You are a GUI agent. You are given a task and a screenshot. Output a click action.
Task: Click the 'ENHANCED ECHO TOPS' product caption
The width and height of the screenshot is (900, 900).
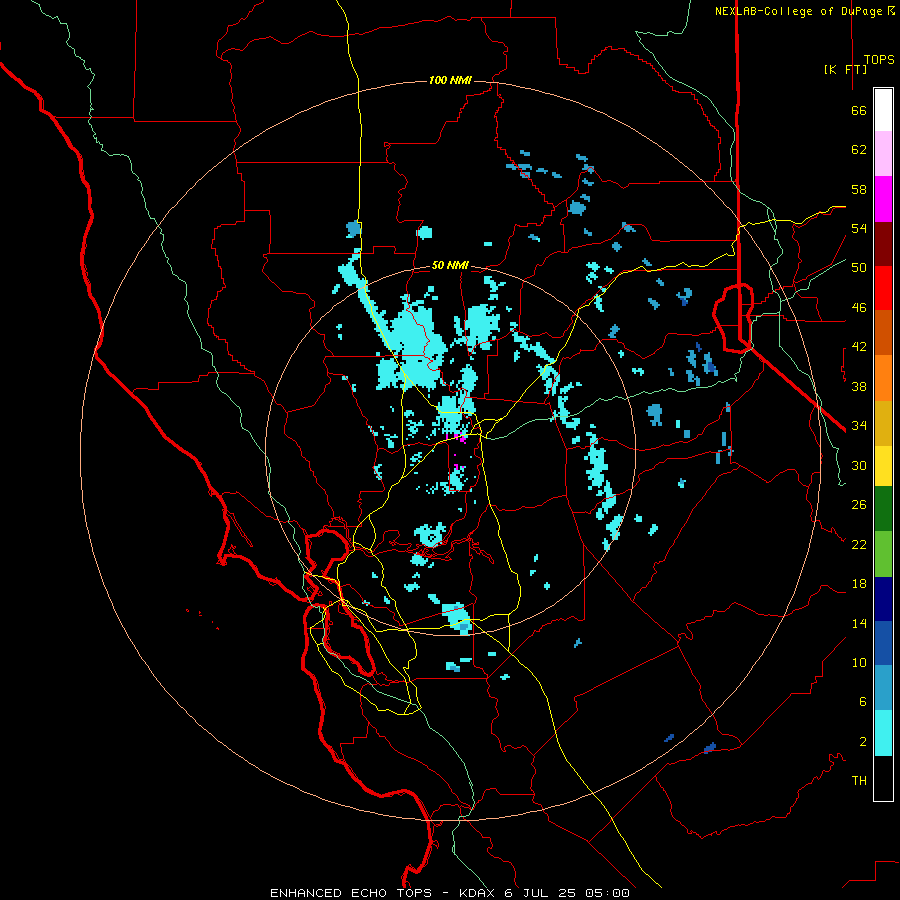point(351,893)
